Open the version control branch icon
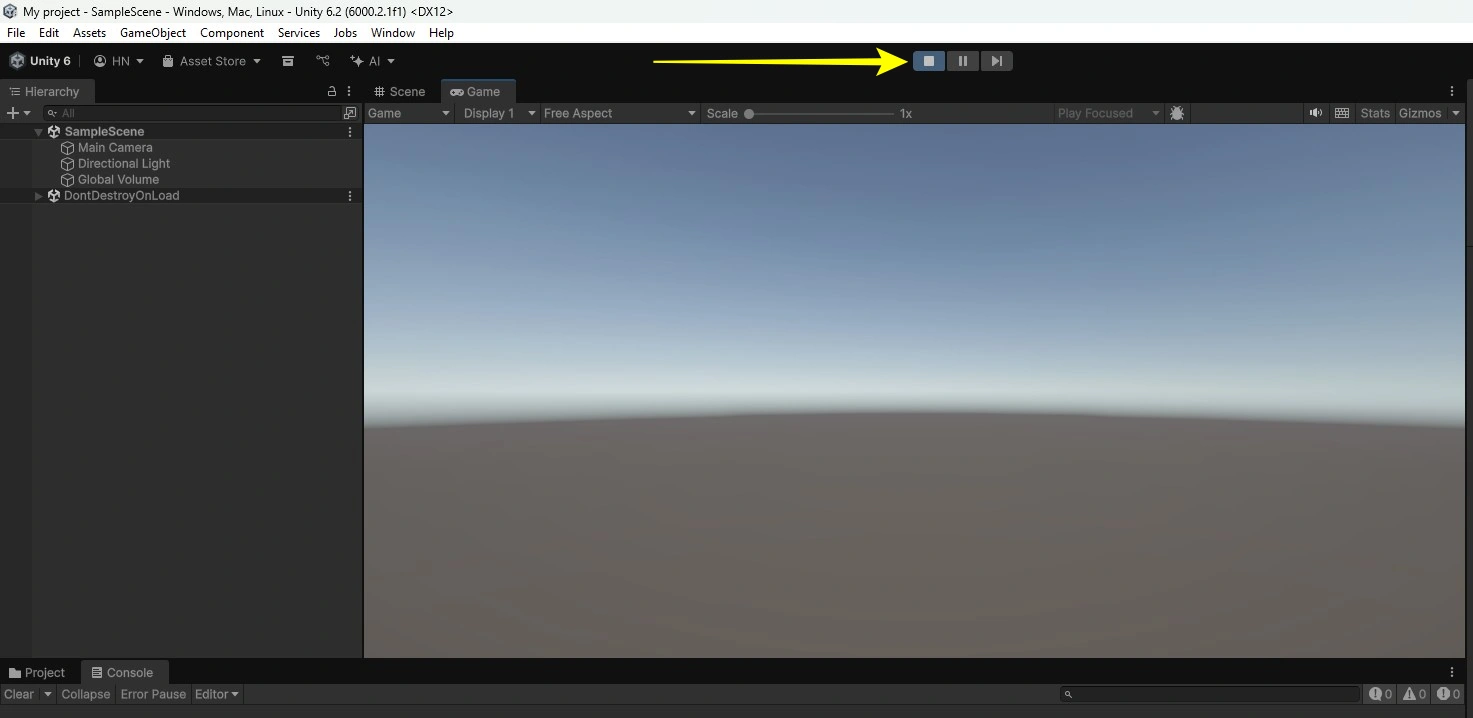The height and width of the screenshot is (718, 1473). 323,61
